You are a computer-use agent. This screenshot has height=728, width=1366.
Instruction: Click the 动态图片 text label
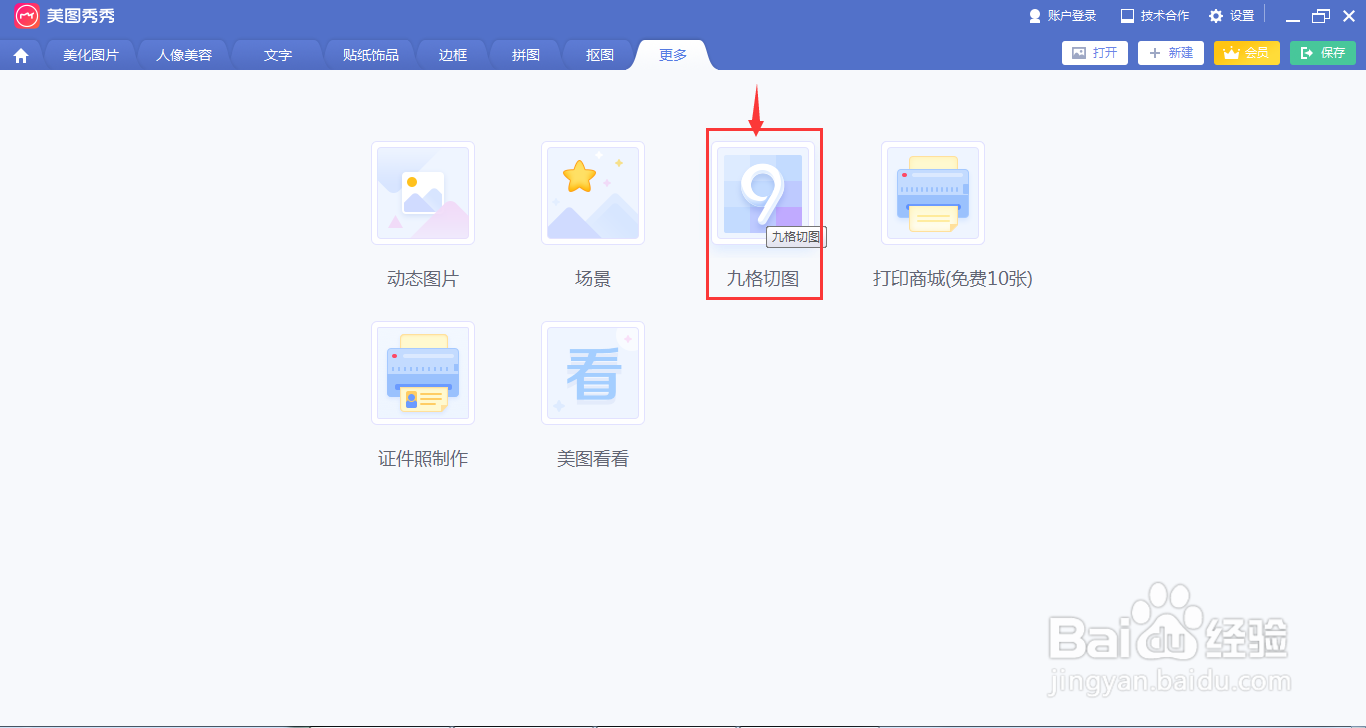(423, 279)
